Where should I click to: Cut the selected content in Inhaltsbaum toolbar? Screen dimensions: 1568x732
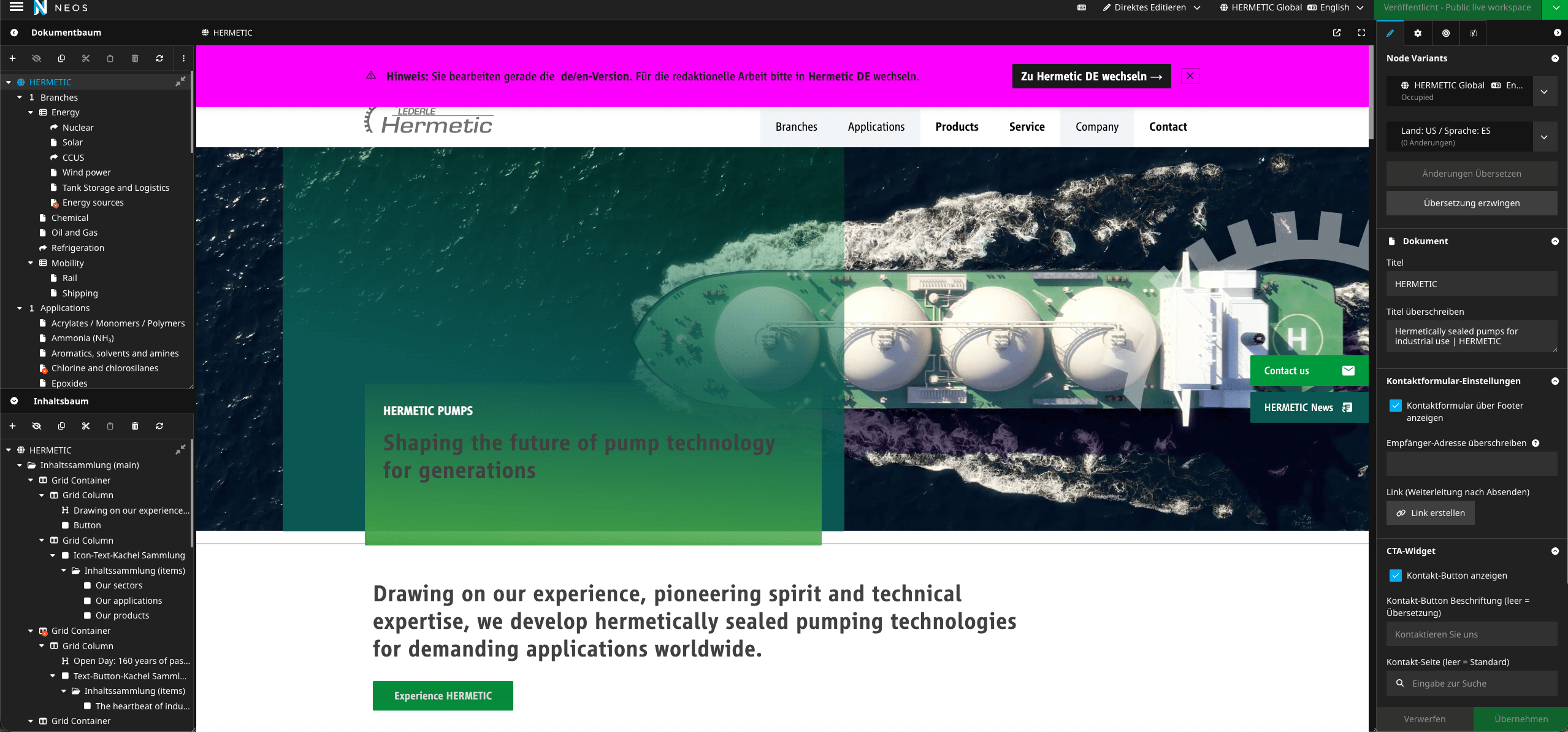click(86, 426)
